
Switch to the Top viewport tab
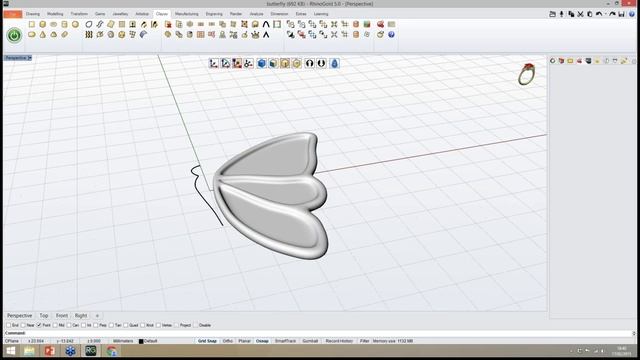coord(44,316)
